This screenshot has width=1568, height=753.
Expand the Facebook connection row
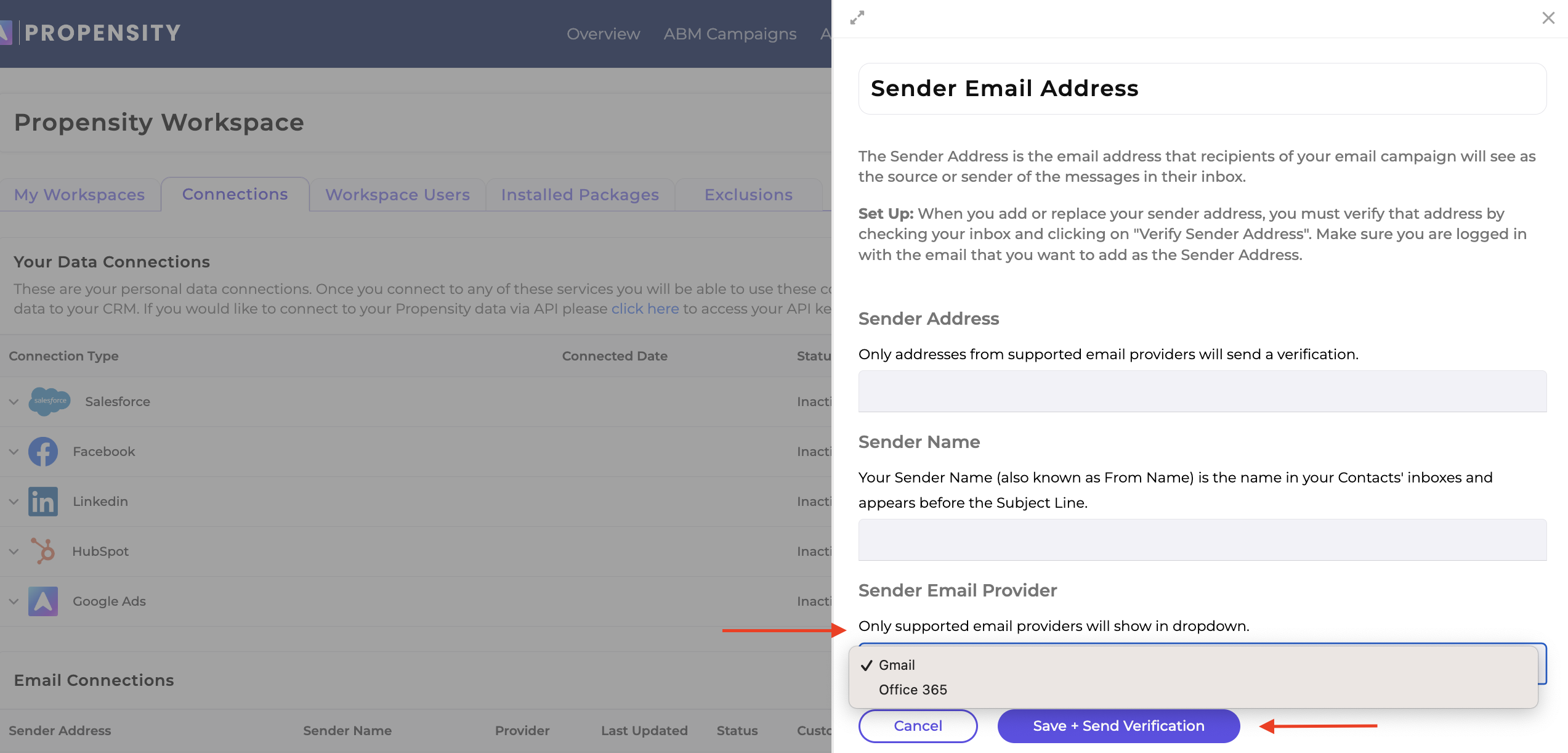14,452
